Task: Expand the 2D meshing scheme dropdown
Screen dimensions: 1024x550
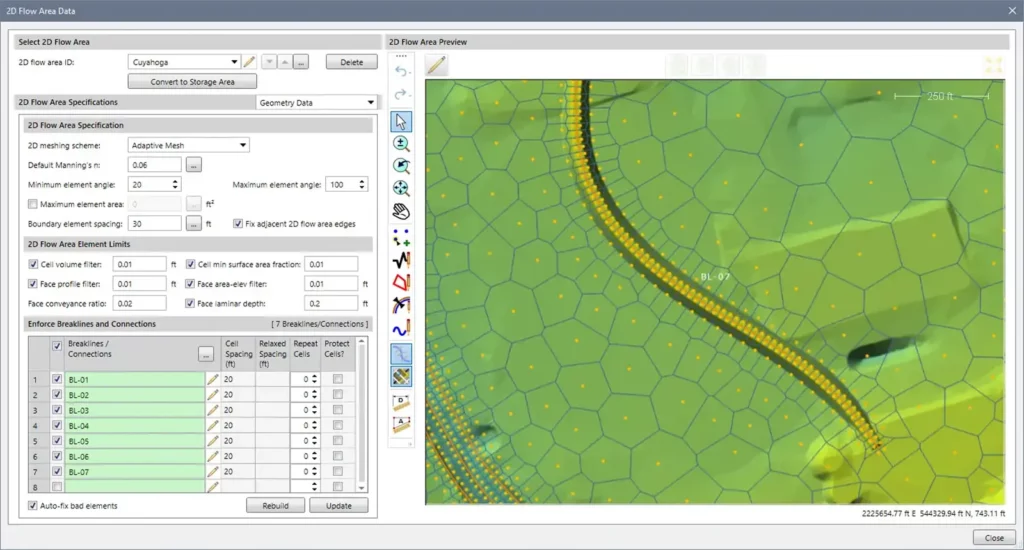Action: [x=243, y=145]
